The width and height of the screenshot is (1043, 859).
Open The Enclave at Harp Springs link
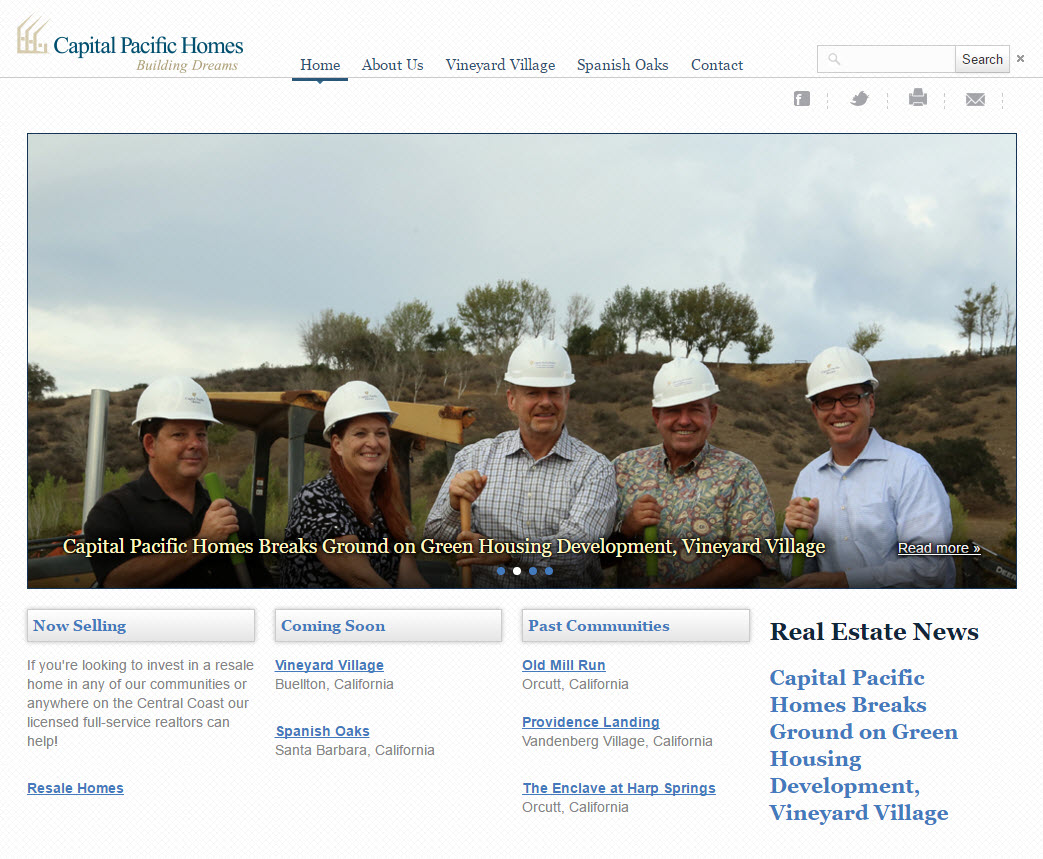(619, 788)
